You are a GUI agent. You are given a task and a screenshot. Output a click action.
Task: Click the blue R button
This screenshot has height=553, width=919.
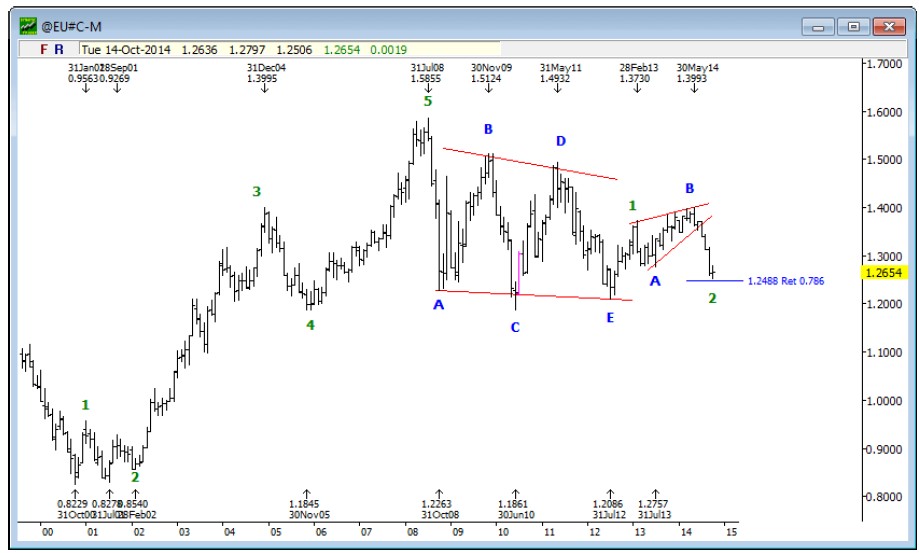point(59,49)
